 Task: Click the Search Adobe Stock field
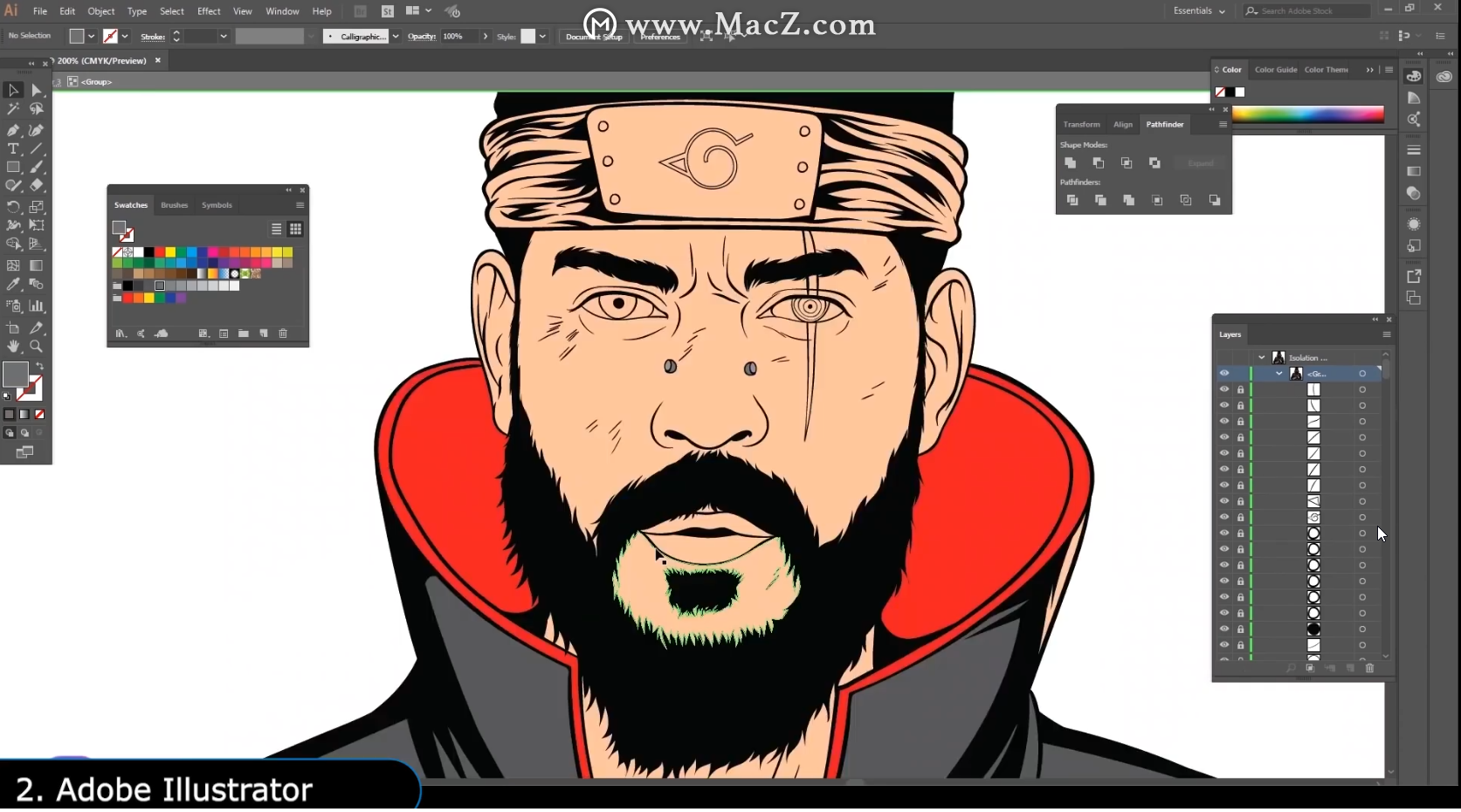[1307, 10]
